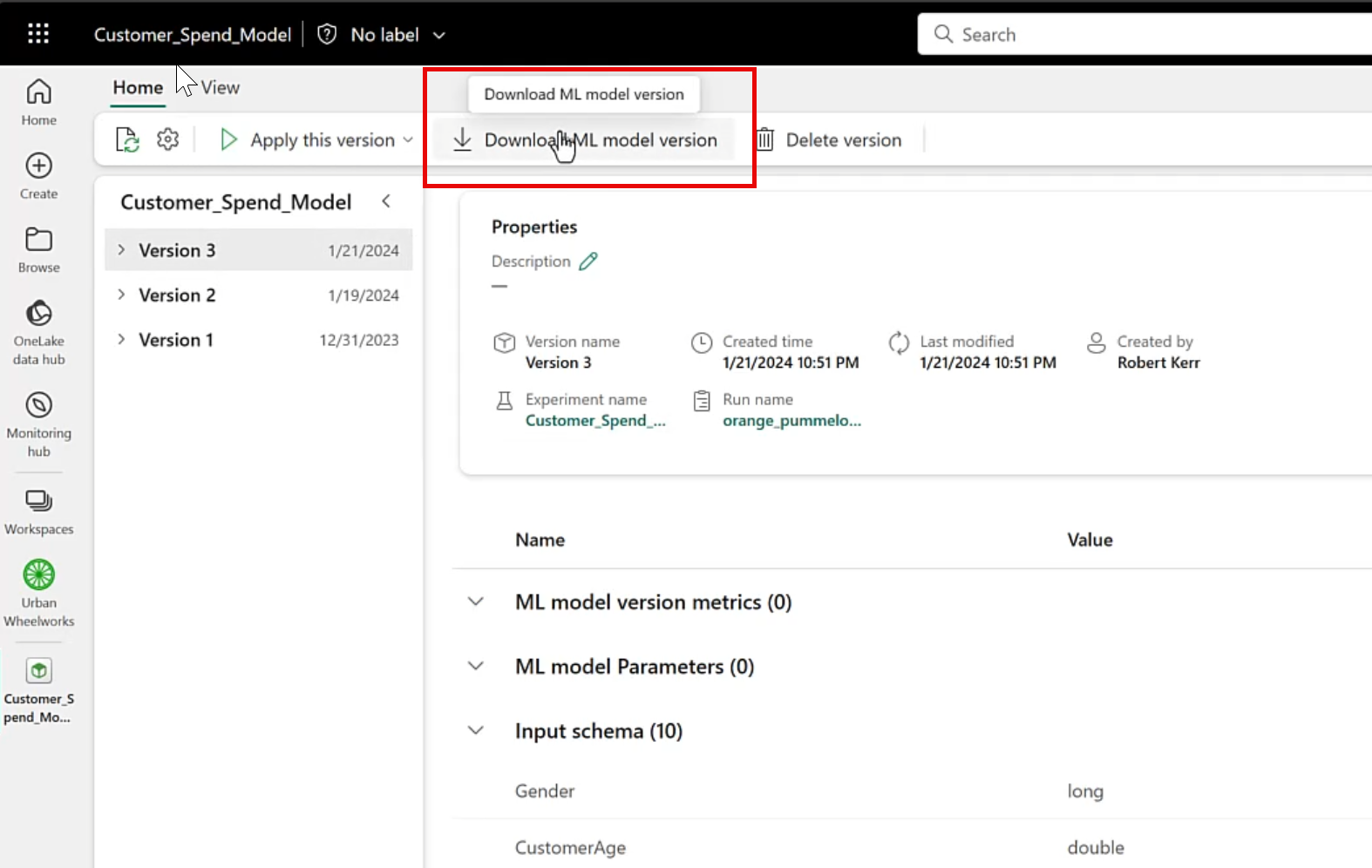Switch to the View tab
This screenshot has height=868, width=1372.
220,88
